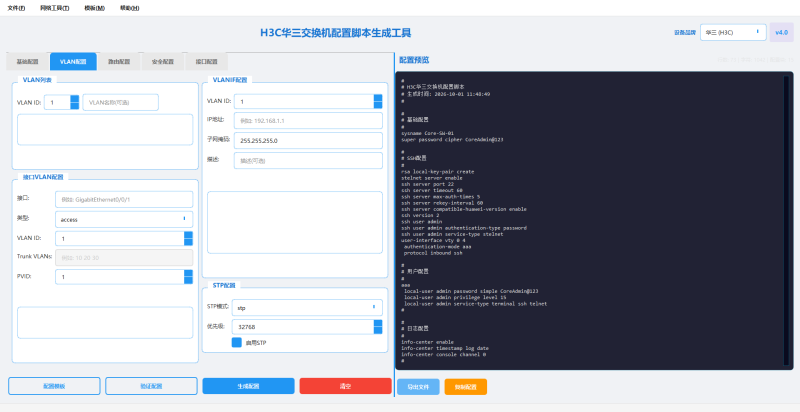Image resolution: width=800 pixels, height=412 pixels.
Task: Focus the IP地址 input field
Action: [x=308, y=121]
